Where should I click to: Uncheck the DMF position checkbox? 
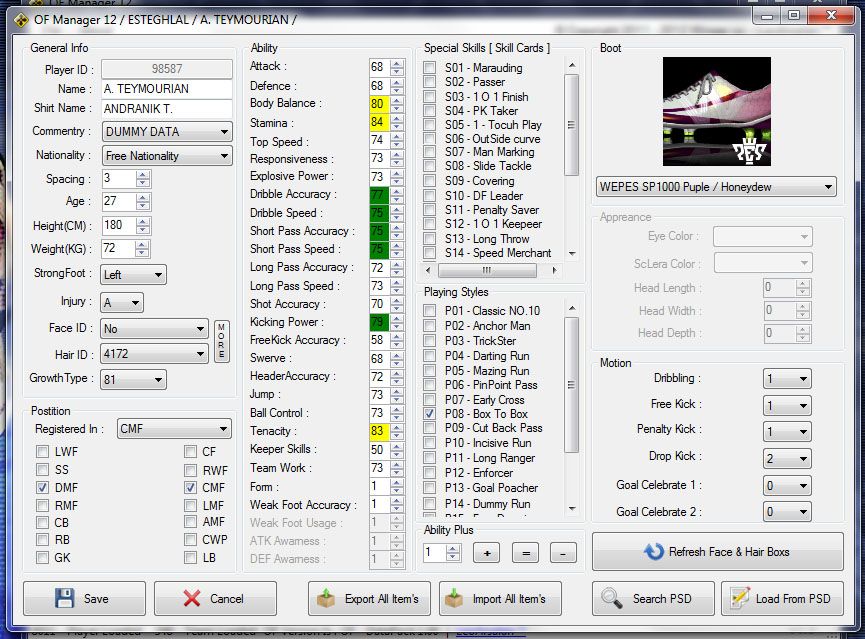(x=42, y=487)
